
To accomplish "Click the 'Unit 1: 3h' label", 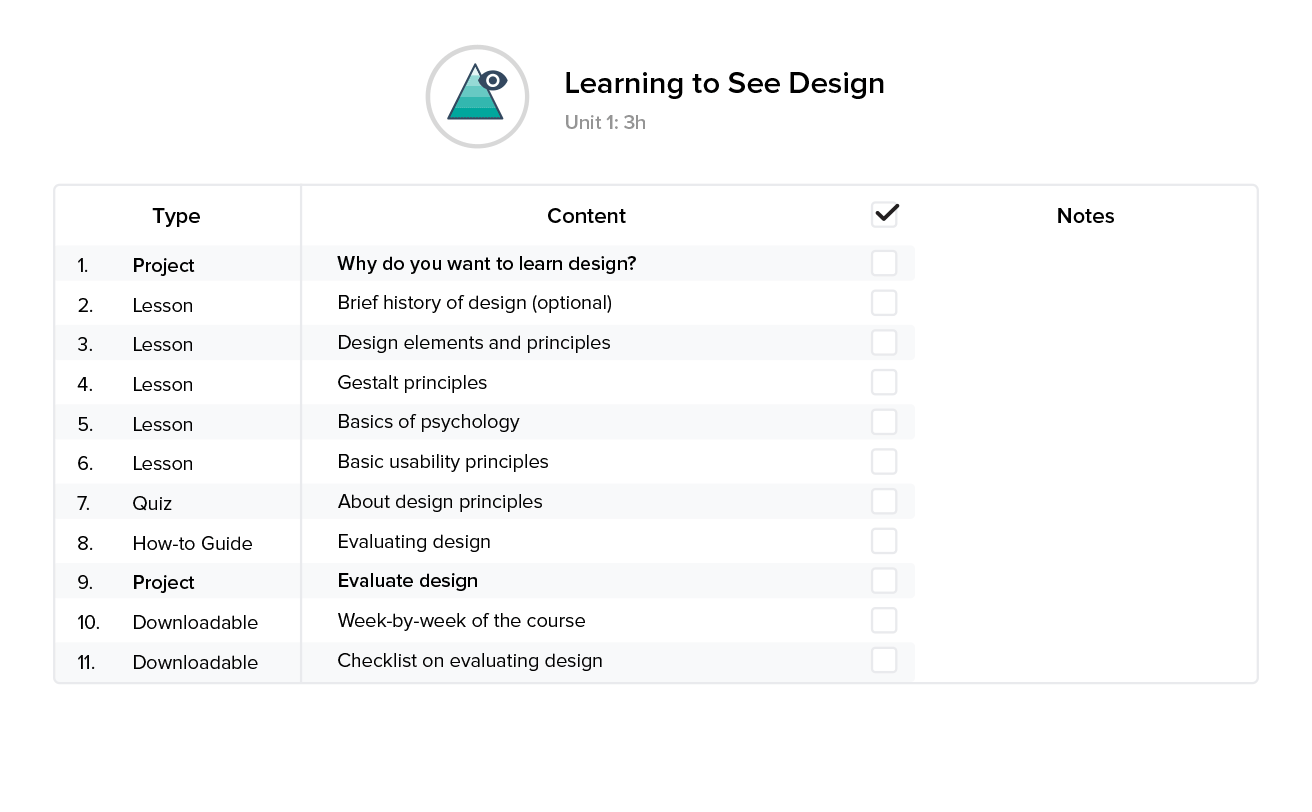I will (605, 122).
